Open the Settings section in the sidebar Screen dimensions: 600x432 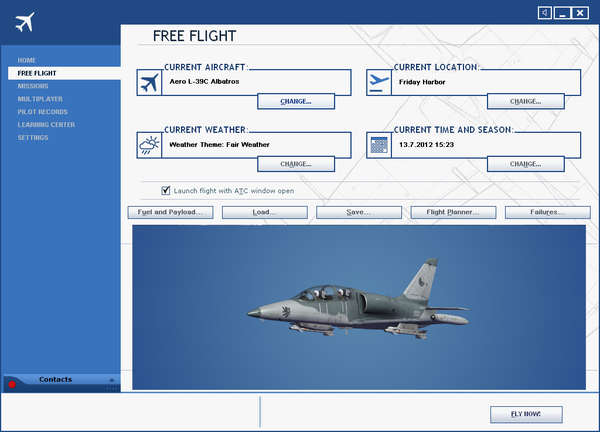pos(33,137)
